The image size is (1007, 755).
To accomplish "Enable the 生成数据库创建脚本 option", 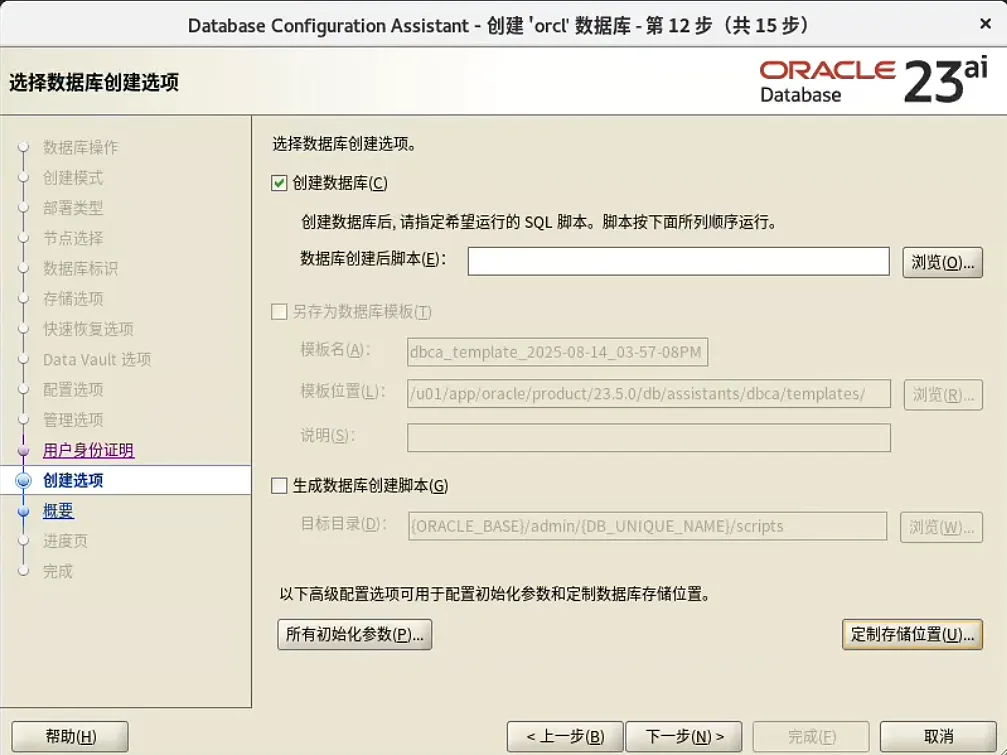I will (x=278, y=483).
